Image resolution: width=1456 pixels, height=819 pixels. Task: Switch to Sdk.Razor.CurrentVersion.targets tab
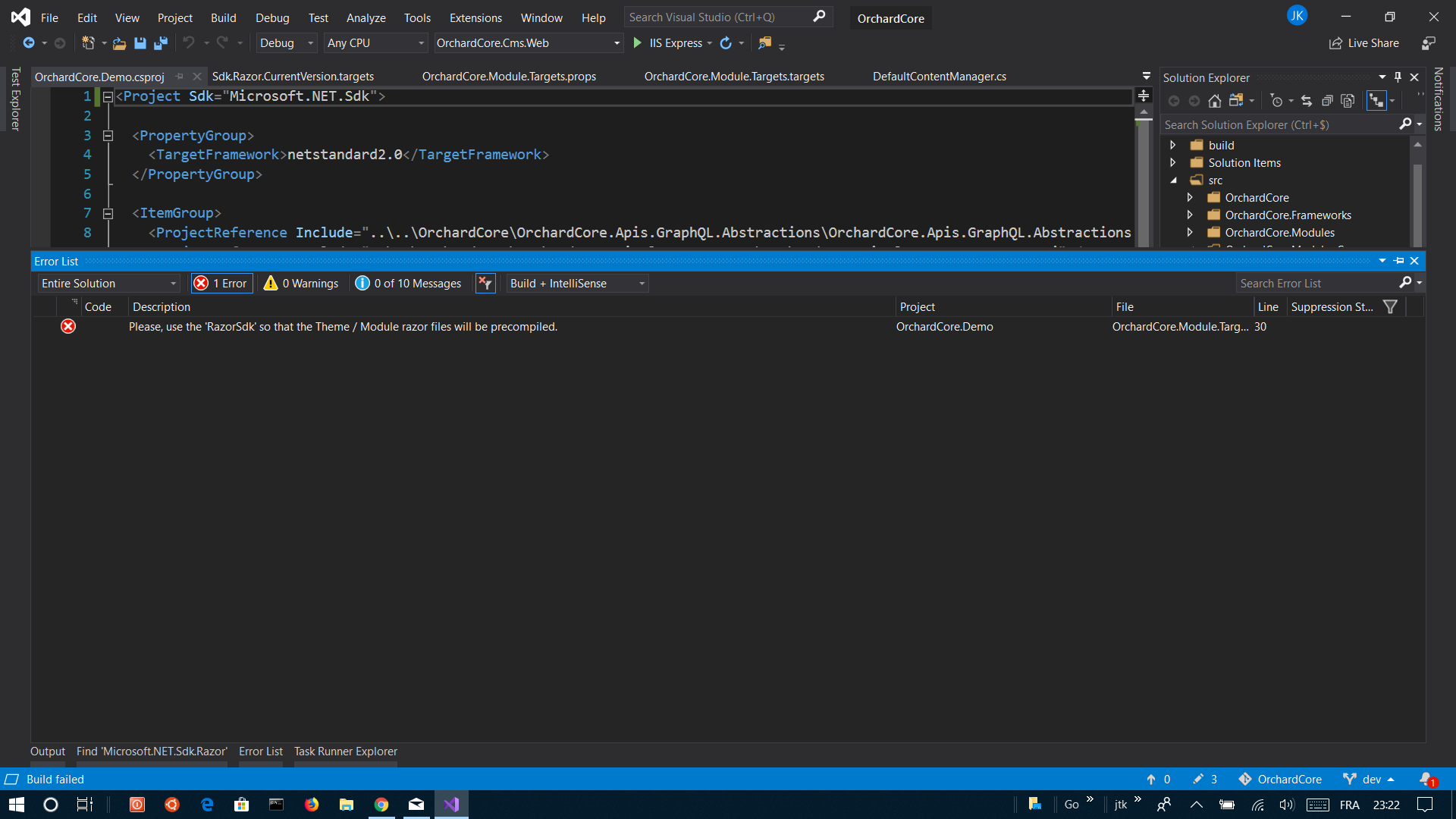click(293, 77)
